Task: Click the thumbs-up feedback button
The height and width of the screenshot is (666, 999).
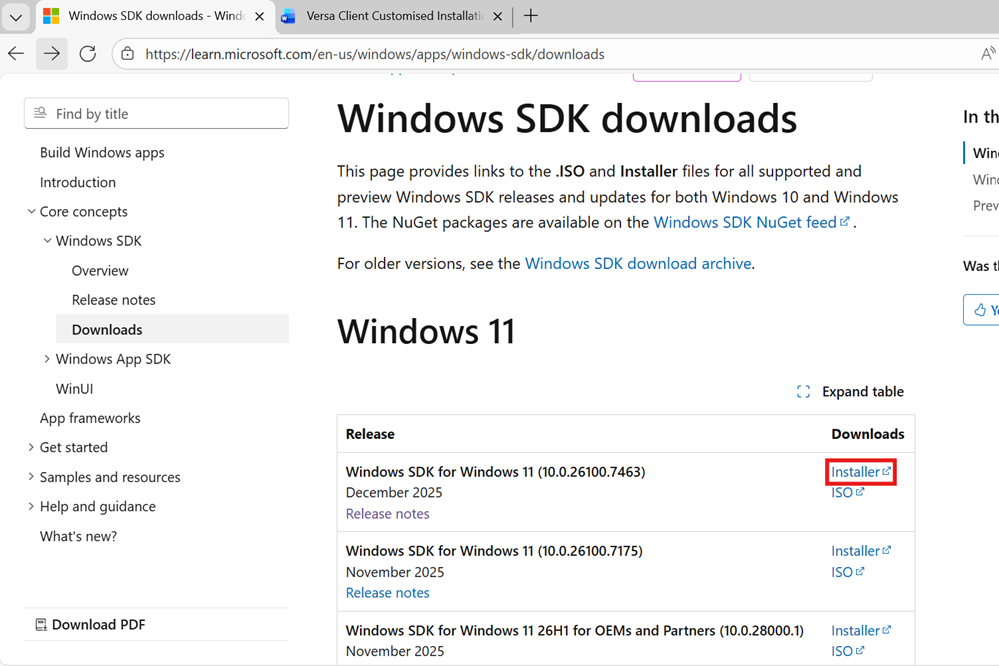Action: tap(981, 310)
